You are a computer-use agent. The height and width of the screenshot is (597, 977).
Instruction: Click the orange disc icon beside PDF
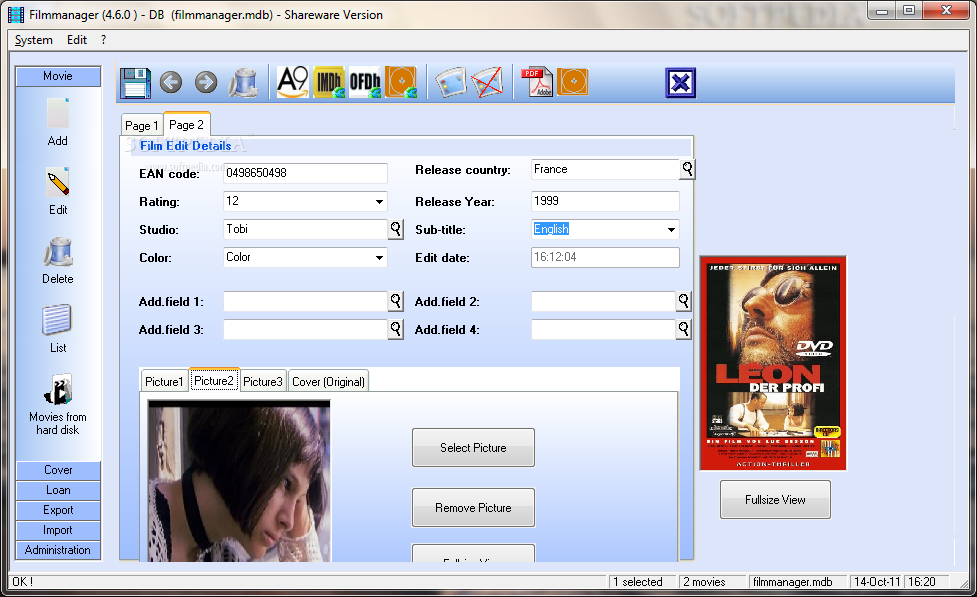click(573, 82)
